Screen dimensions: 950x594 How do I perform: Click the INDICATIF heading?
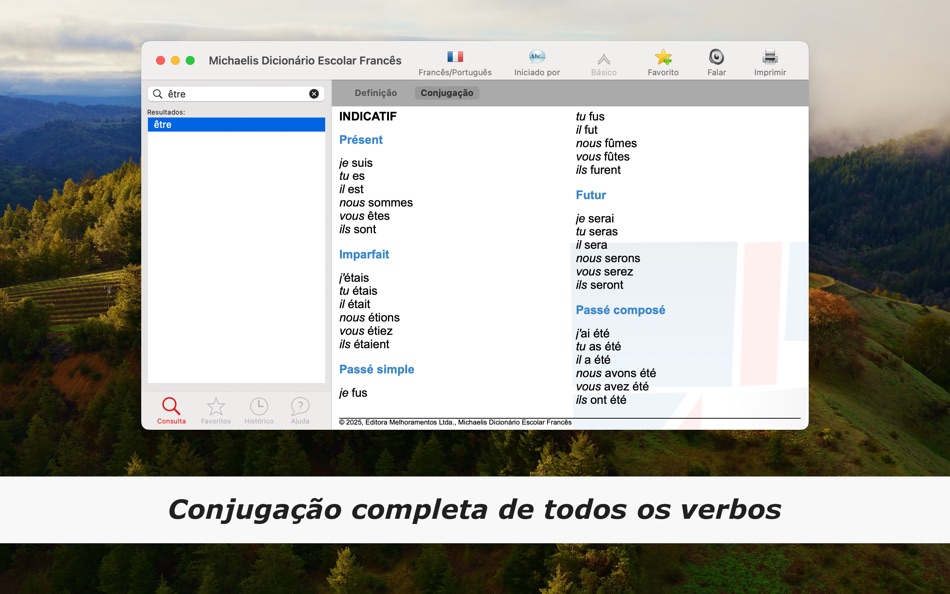click(368, 116)
